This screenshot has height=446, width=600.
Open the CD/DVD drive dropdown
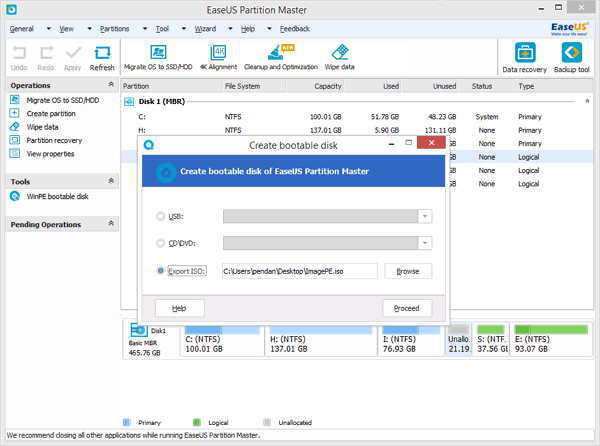click(425, 243)
